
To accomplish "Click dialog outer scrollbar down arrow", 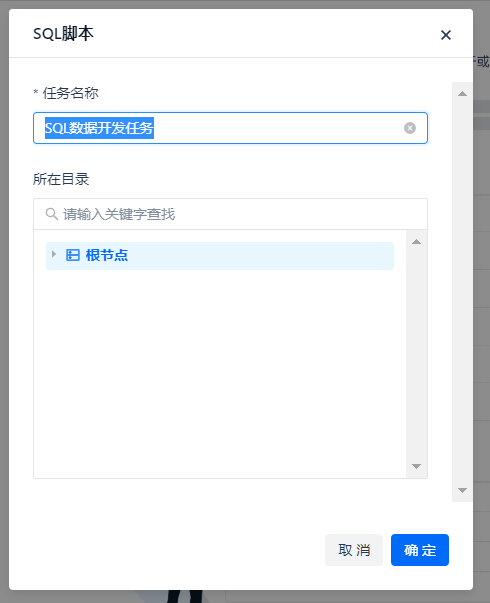I will 462,490.
